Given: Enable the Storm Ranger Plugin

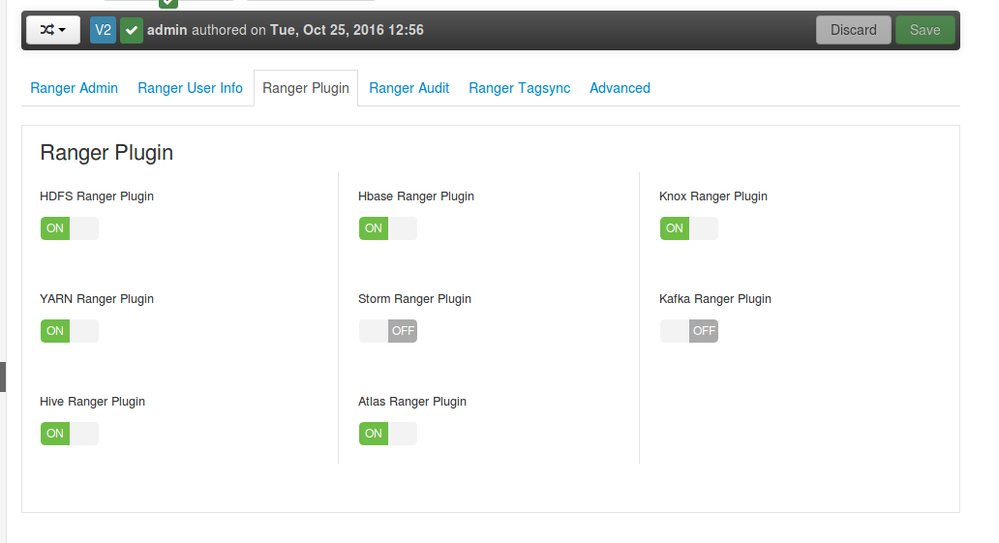Looking at the screenshot, I should coord(387,331).
